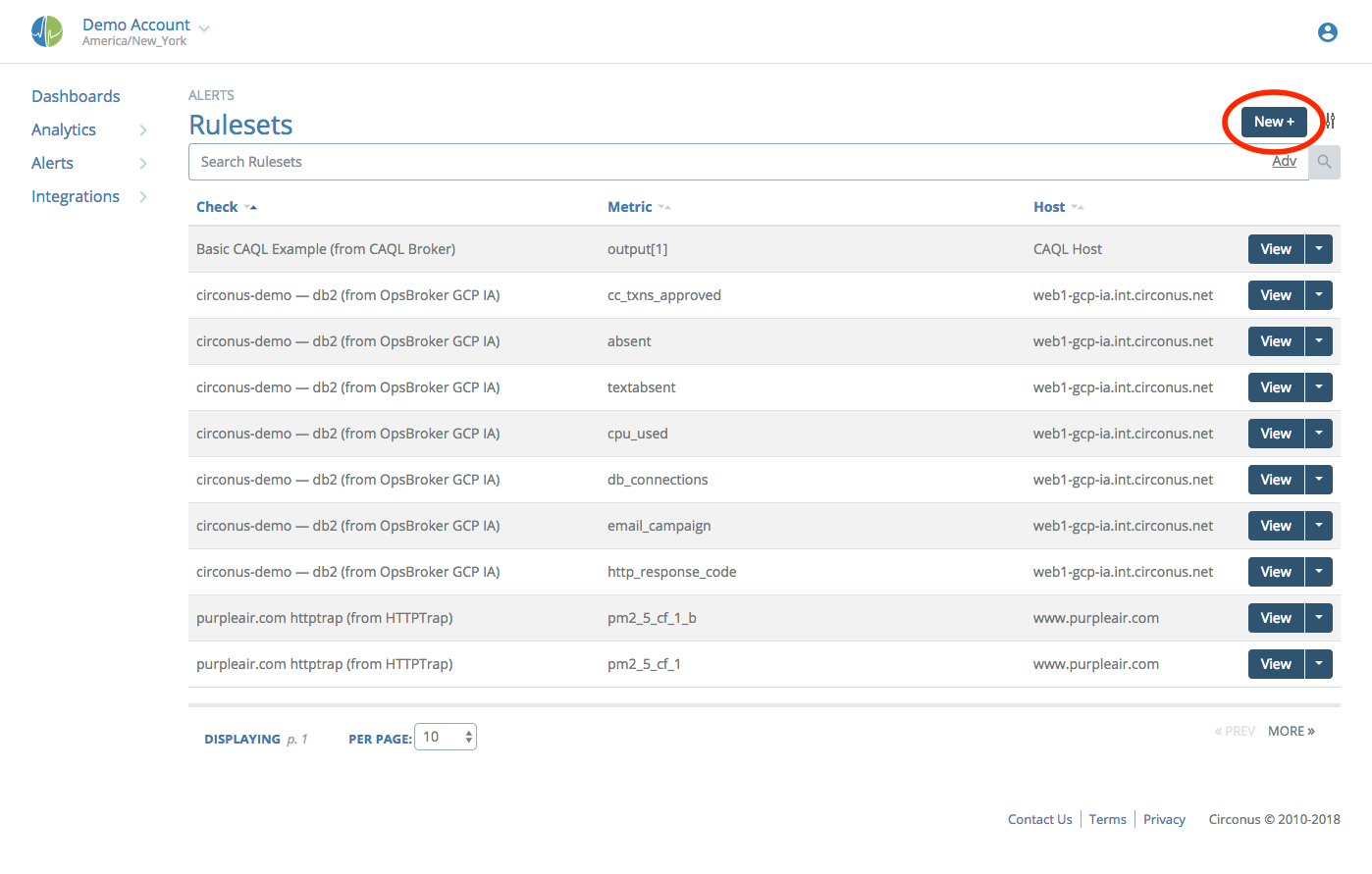Open View dropdown on the cpu_used row
The image size is (1372, 874).
click(1319, 433)
